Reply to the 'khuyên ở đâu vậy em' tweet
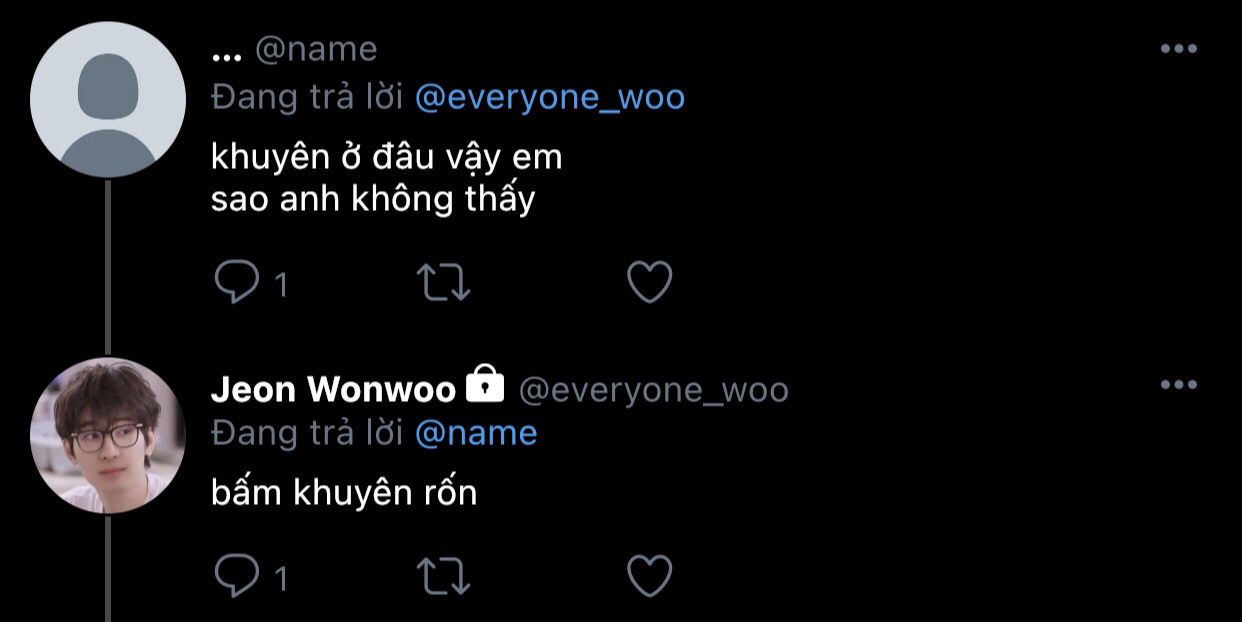This screenshot has height=622, width=1242. [x=237, y=284]
